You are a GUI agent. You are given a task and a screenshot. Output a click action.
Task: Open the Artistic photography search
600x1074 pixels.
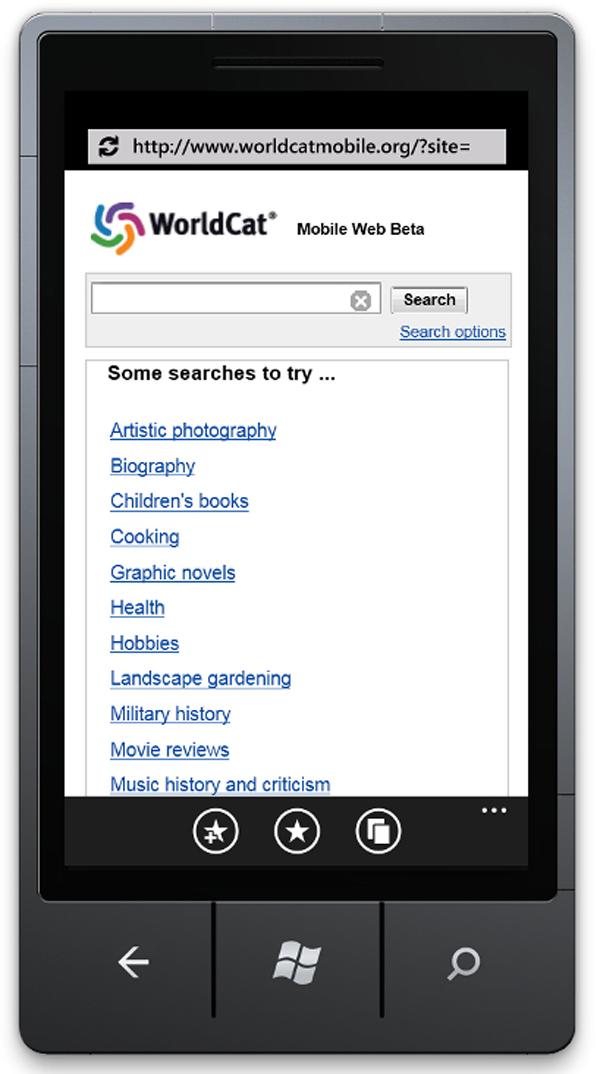193,431
